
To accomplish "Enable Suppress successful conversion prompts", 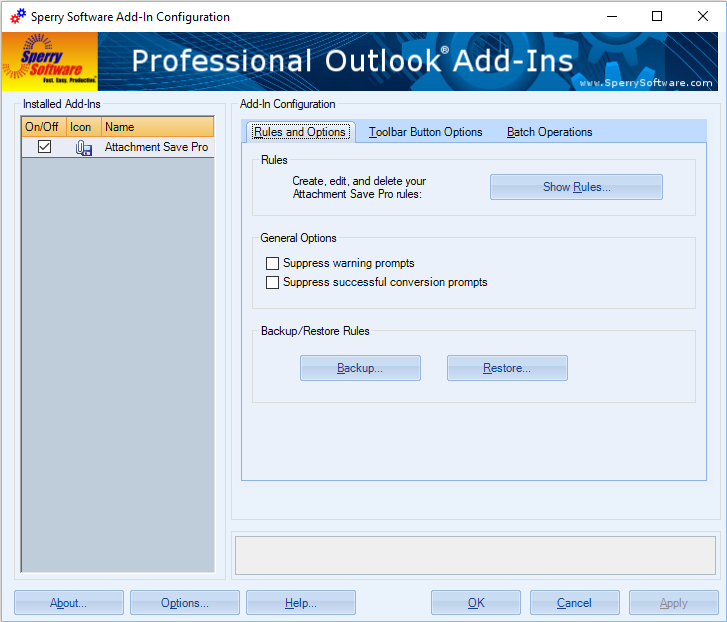I will pos(272,282).
